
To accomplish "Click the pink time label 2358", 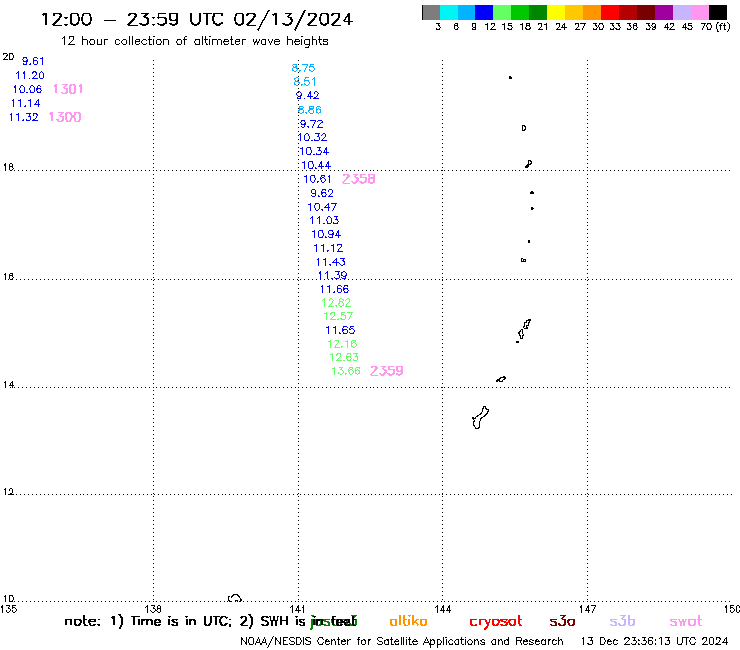I will [359, 179].
